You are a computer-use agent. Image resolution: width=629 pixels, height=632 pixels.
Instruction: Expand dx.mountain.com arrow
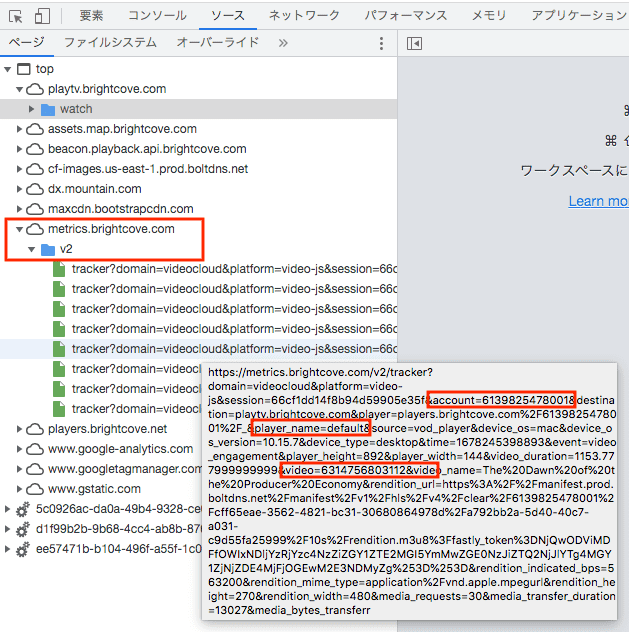[19, 189]
